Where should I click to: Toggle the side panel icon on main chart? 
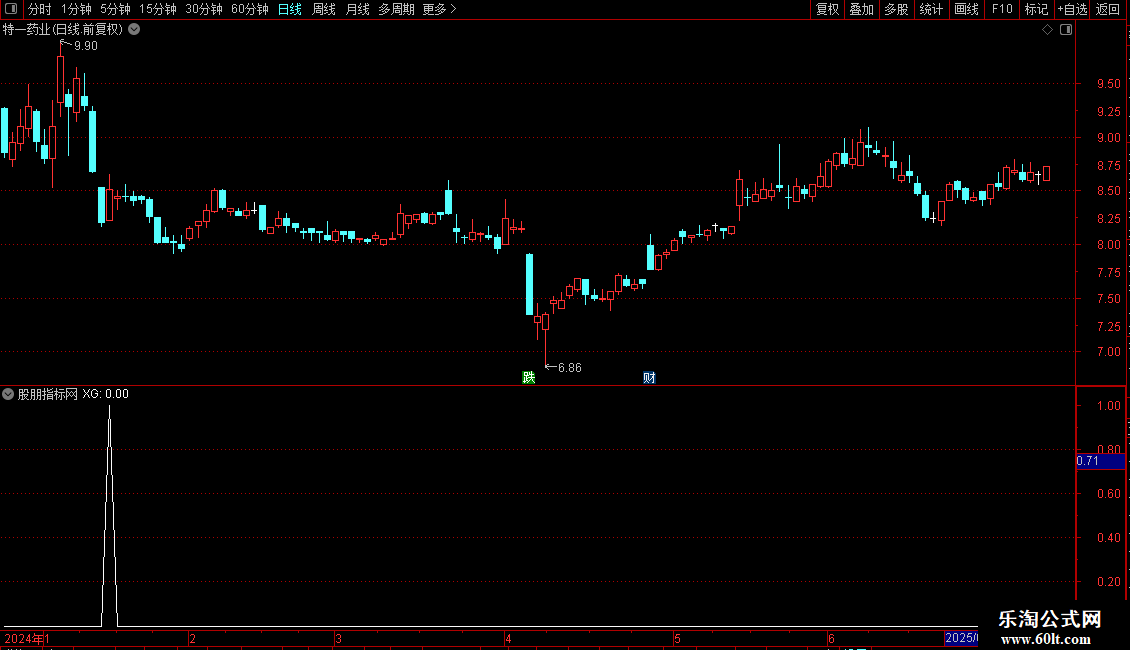coord(1066,30)
